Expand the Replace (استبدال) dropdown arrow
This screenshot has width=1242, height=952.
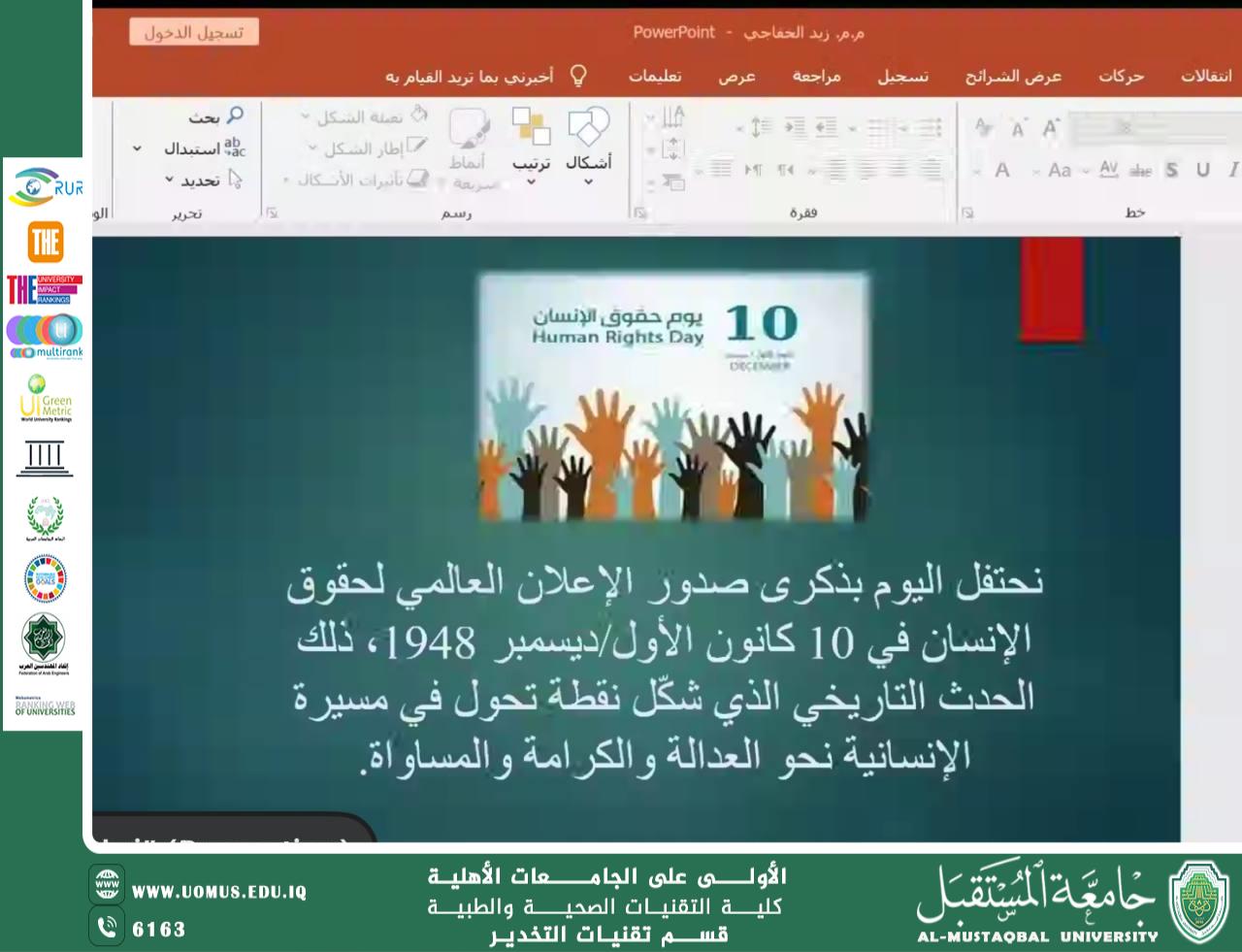137,148
